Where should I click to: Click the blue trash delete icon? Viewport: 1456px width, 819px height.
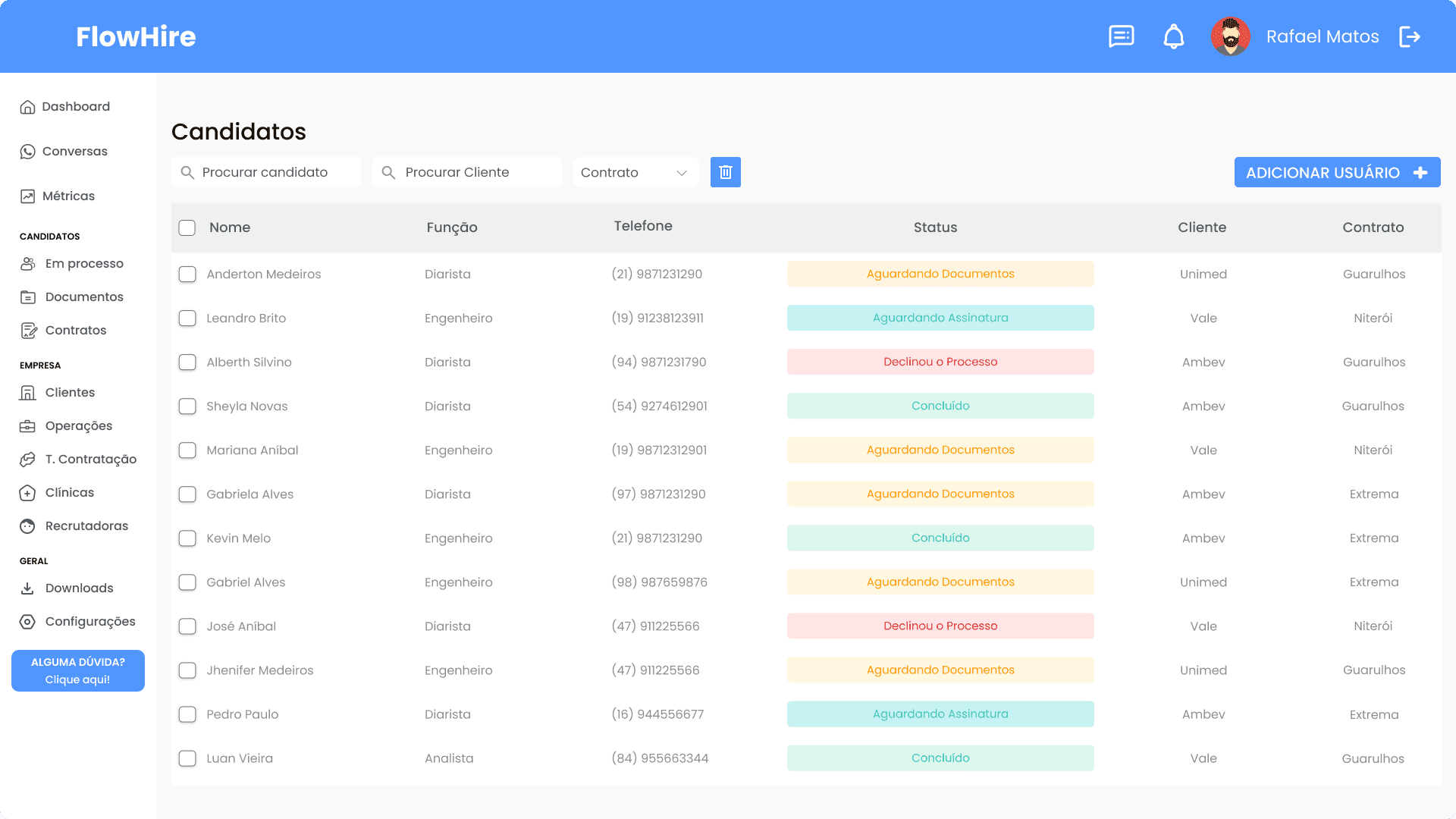725,172
